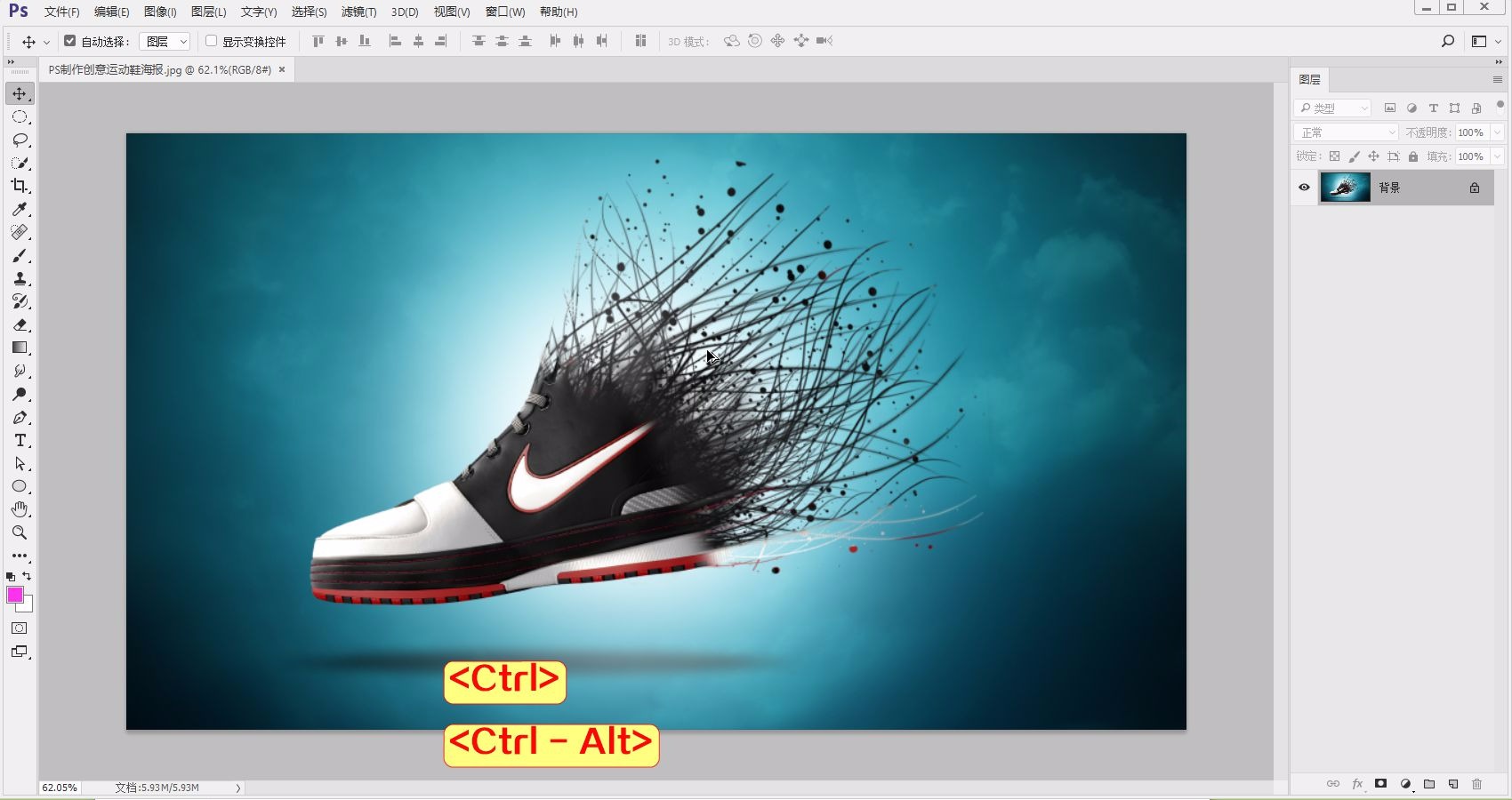This screenshot has width=1512, height=800.
Task: Select the Dodge tool
Action: (x=20, y=394)
